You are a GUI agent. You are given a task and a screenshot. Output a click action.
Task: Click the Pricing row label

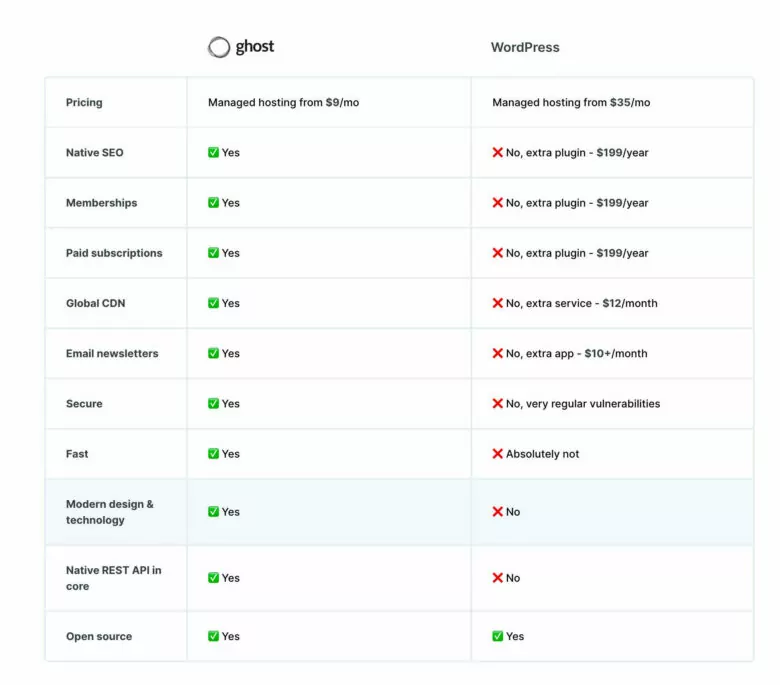point(84,103)
